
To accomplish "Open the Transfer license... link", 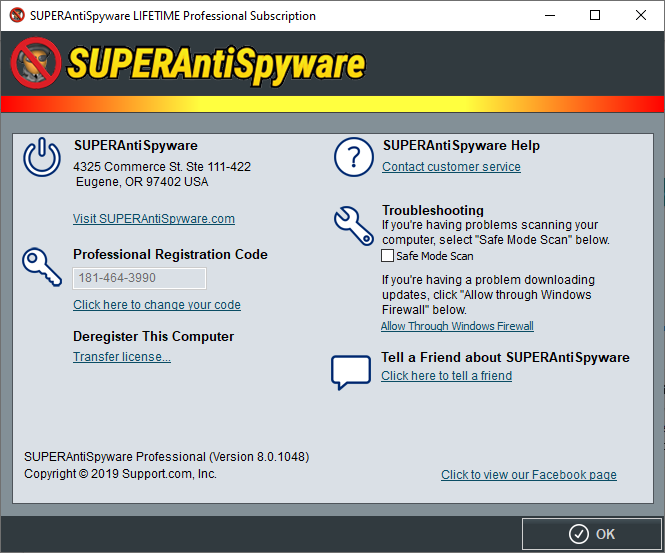I will point(122,357).
